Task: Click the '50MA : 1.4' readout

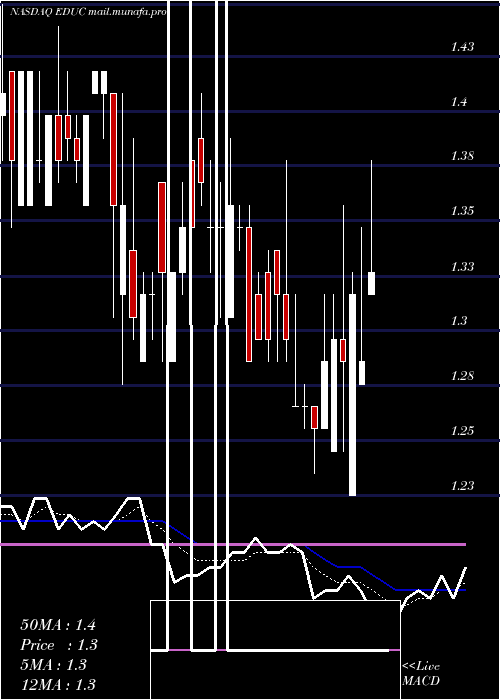Action: pyautogui.click(x=58, y=625)
